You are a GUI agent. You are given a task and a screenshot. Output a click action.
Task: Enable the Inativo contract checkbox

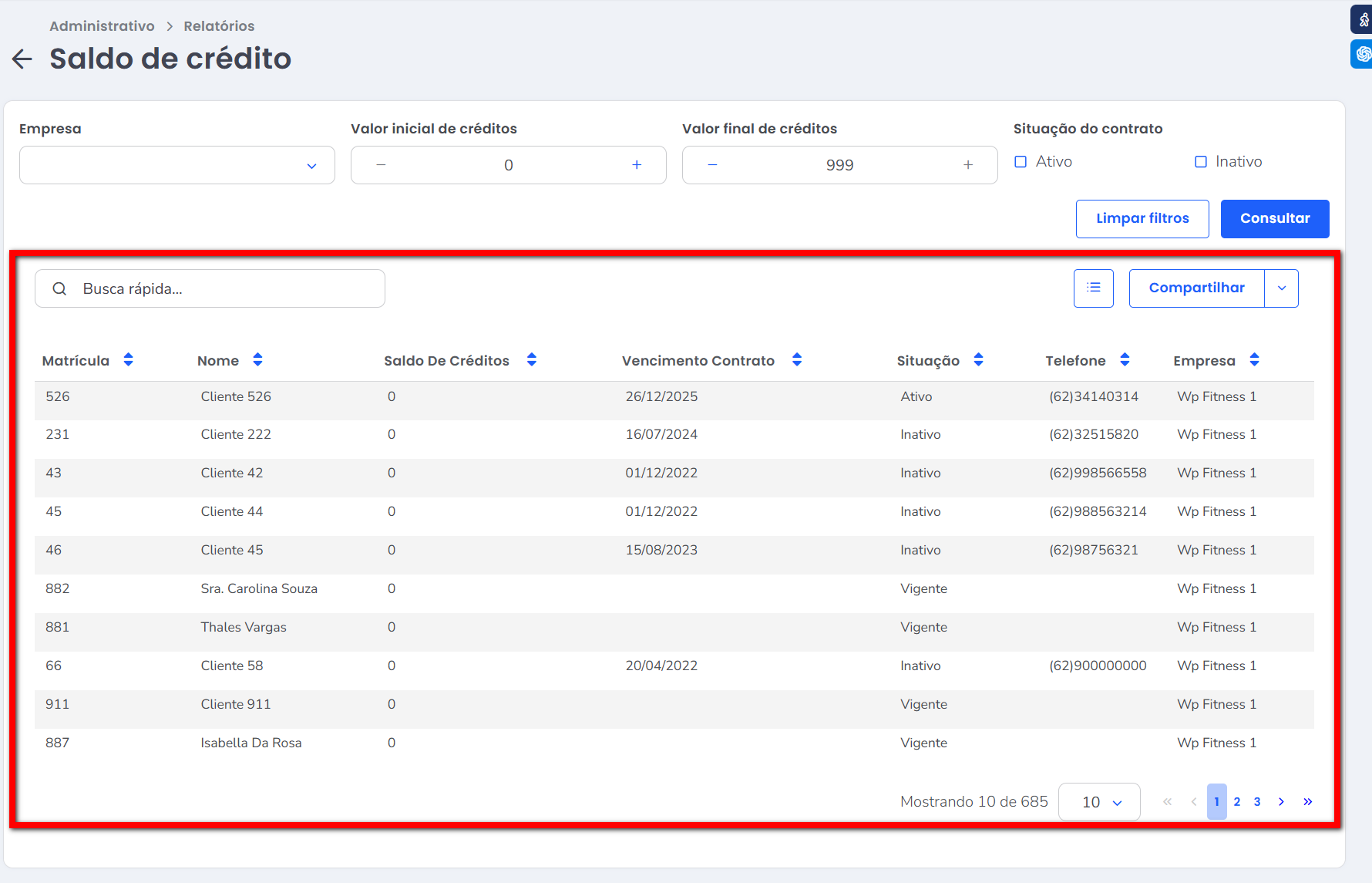[x=1201, y=162]
